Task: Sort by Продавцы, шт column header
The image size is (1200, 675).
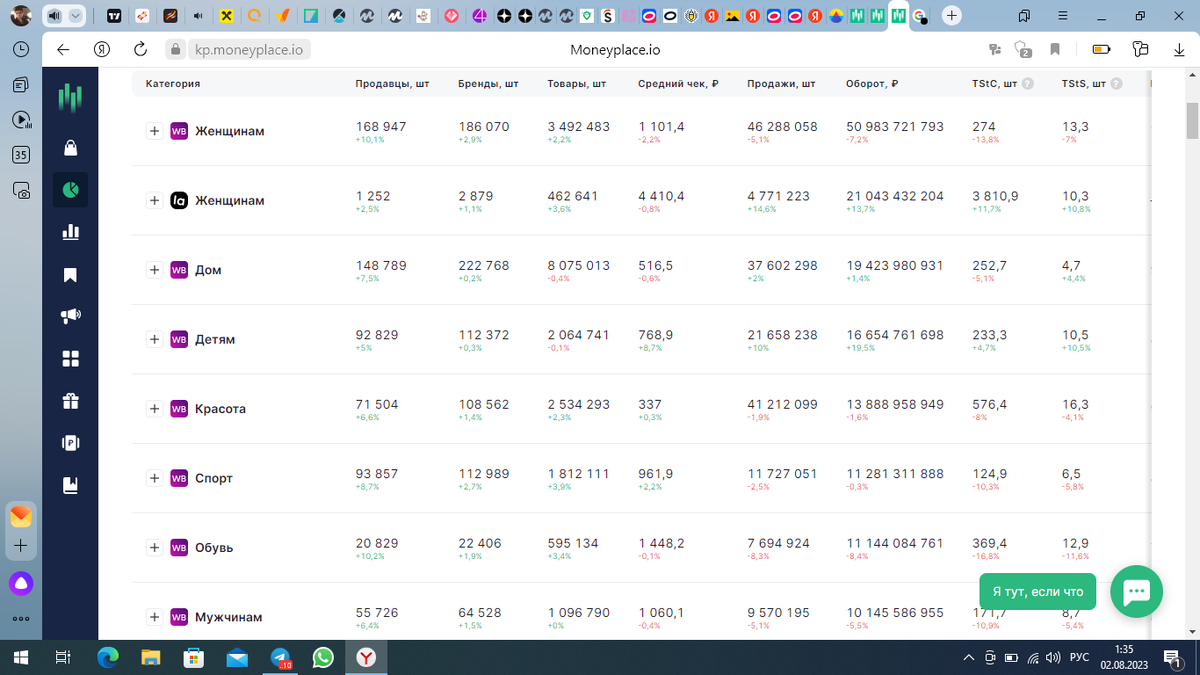Action: tap(392, 84)
